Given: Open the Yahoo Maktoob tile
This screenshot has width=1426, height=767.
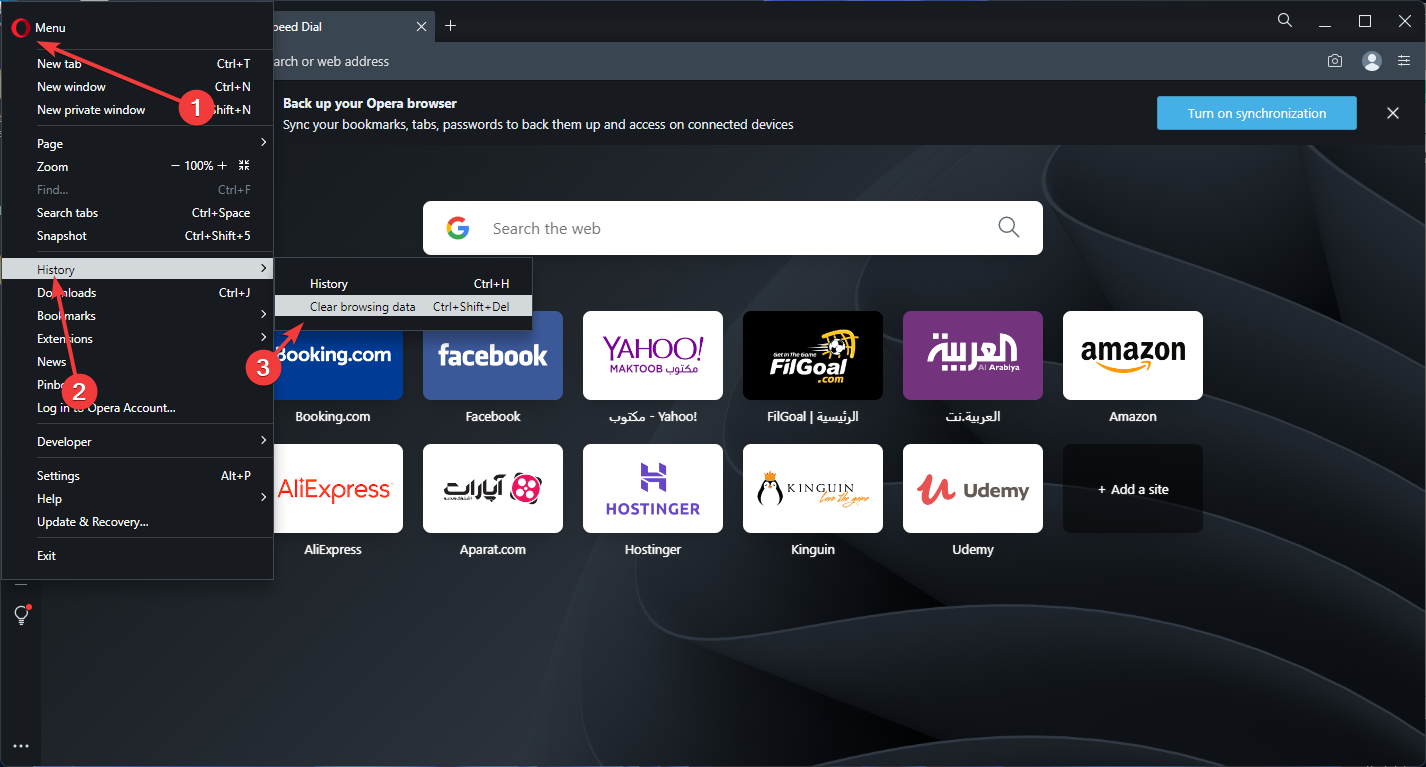Looking at the screenshot, I should coord(653,355).
